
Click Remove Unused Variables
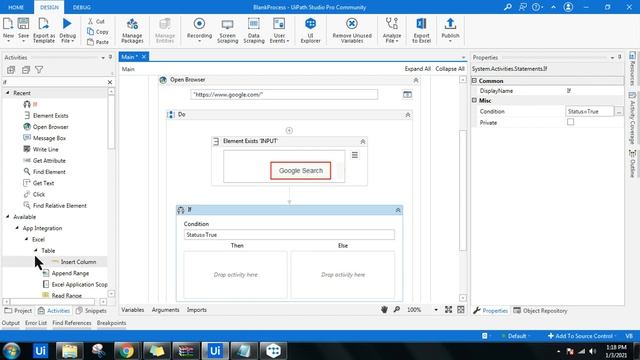tap(352, 31)
